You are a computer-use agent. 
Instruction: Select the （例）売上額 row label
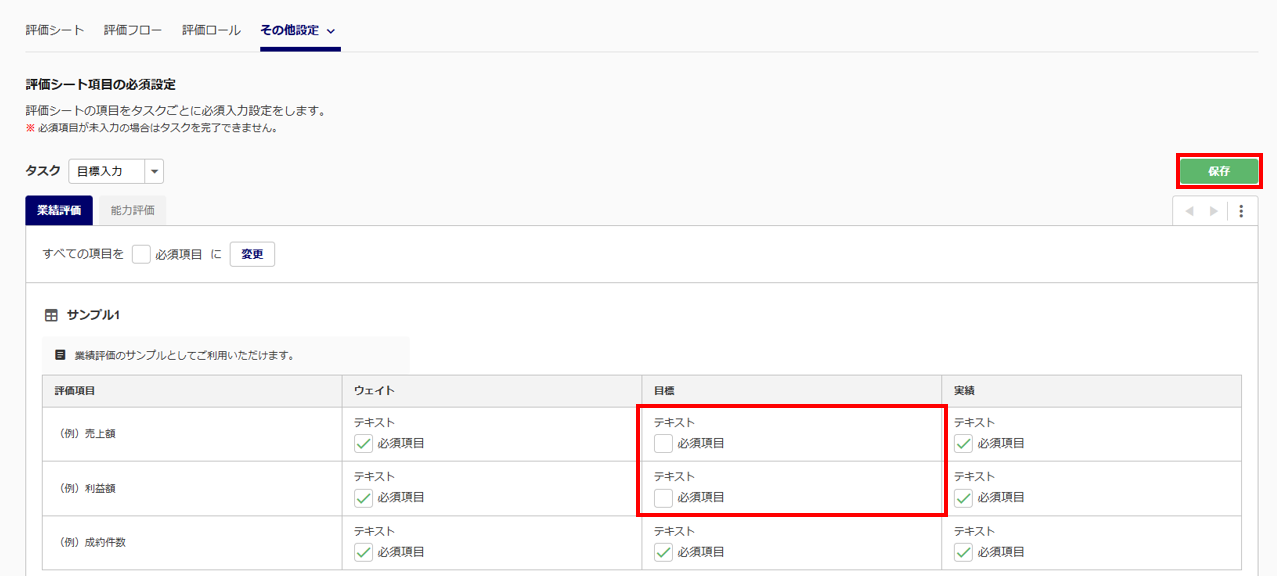point(88,434)
